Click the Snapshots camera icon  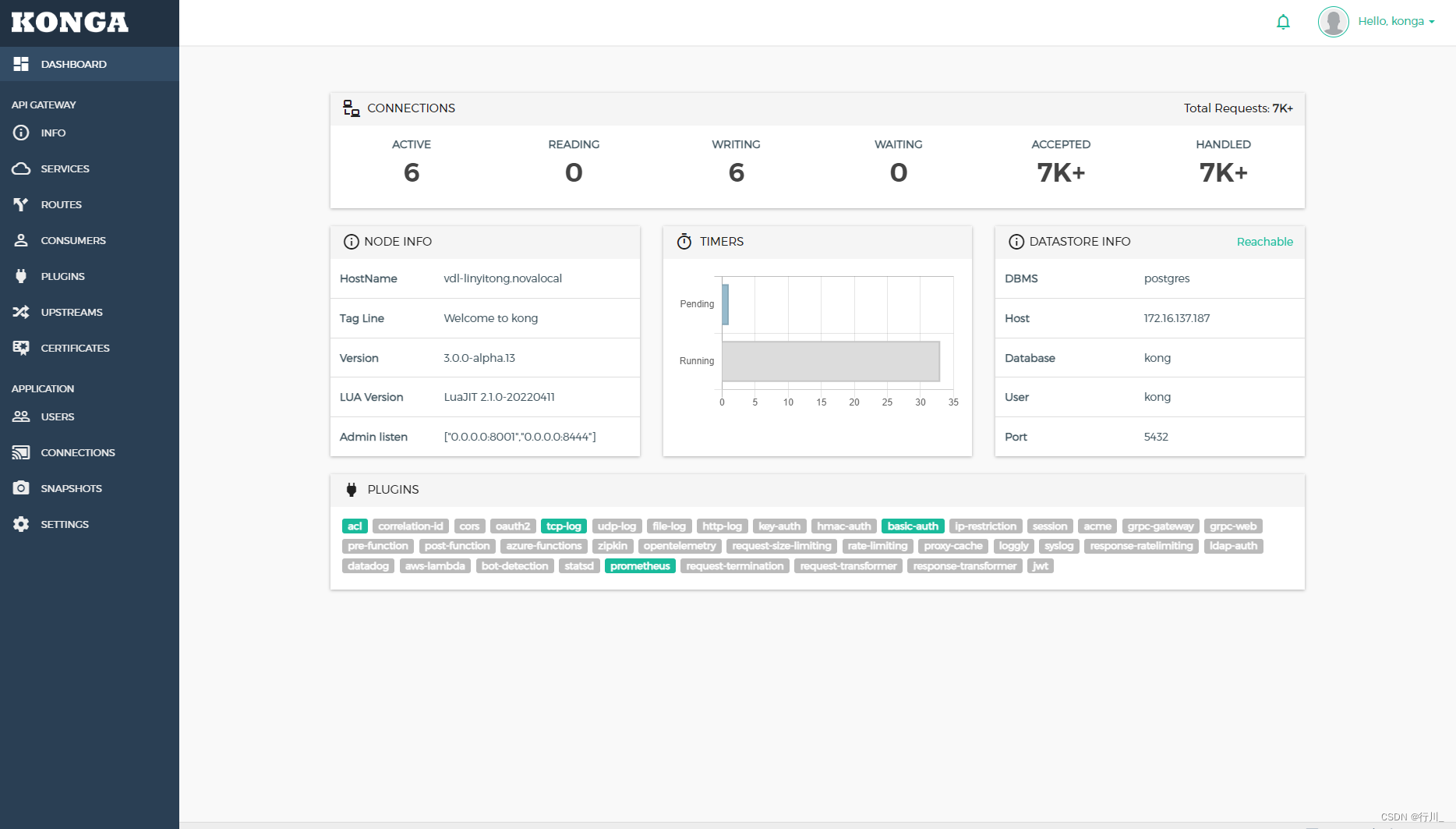click(21, 487)
